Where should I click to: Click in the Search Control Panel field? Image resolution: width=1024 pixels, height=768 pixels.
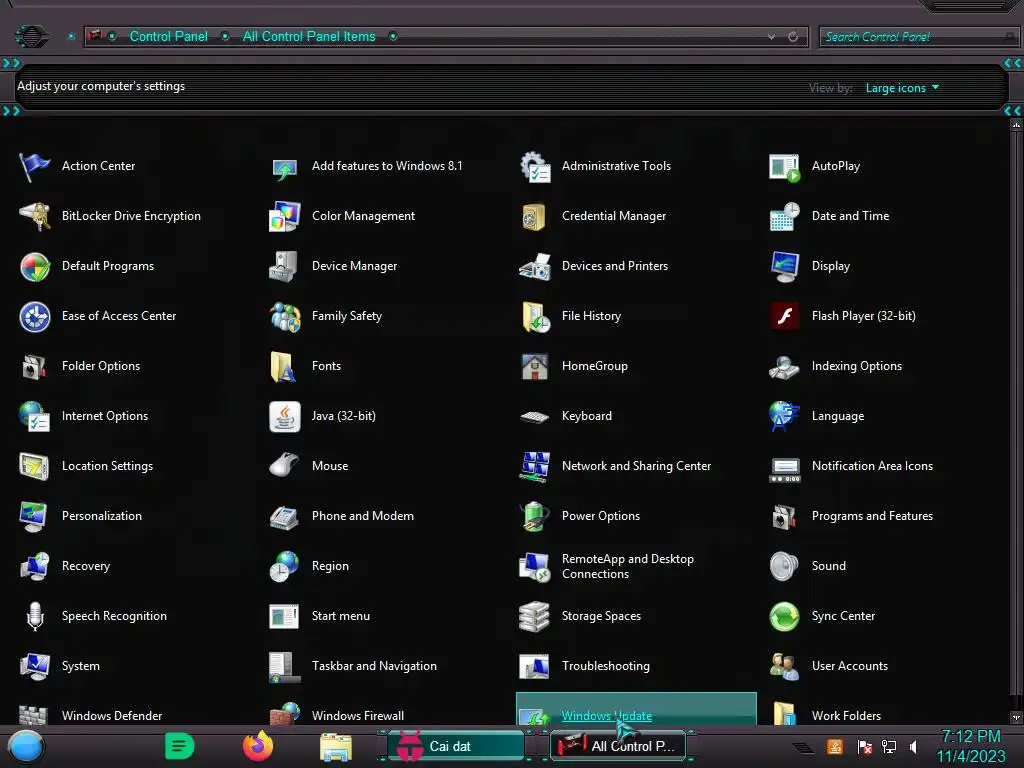pos(918,37)
